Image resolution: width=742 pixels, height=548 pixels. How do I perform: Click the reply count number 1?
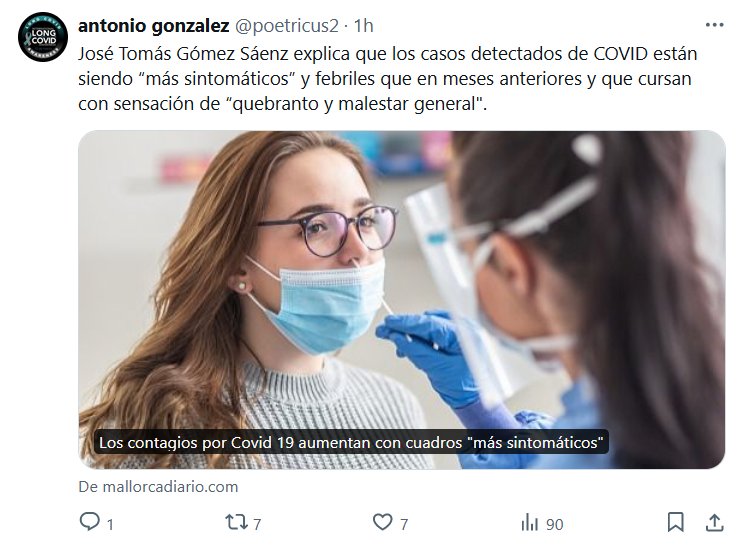point(110,524)
